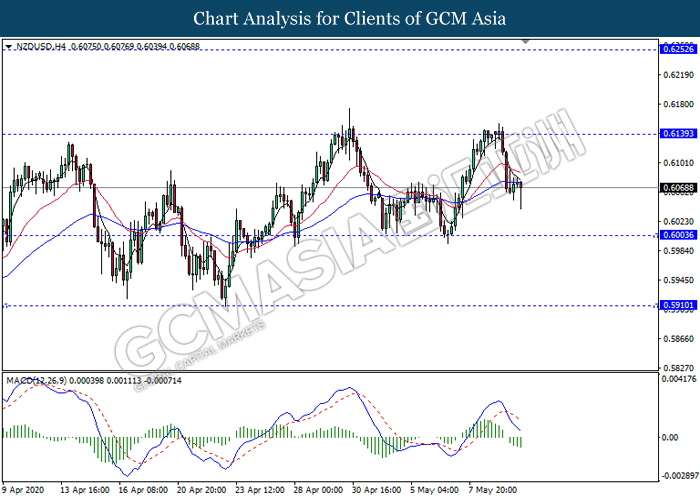Click the 0.61800 value on price axis

pyautogui.click(x=678, y=103)
